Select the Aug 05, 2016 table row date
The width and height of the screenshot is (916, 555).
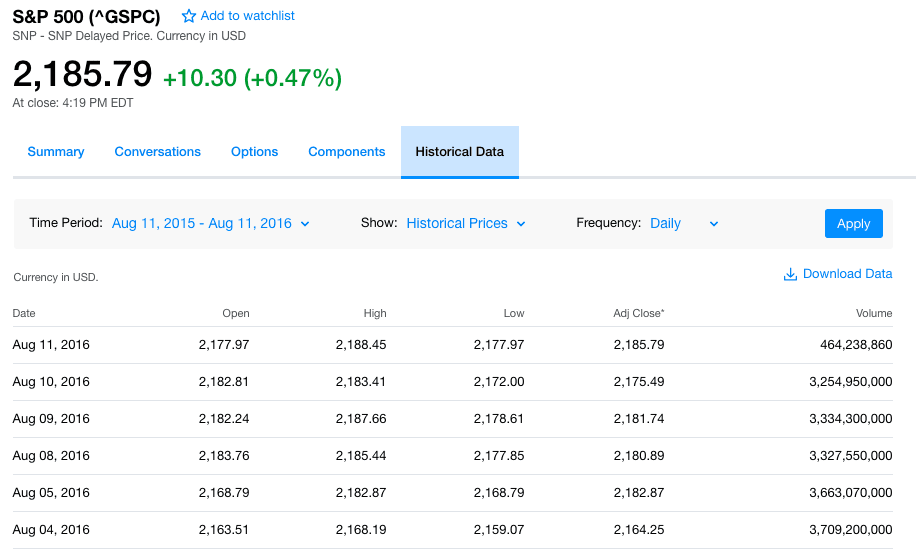[x=51, y=493]
